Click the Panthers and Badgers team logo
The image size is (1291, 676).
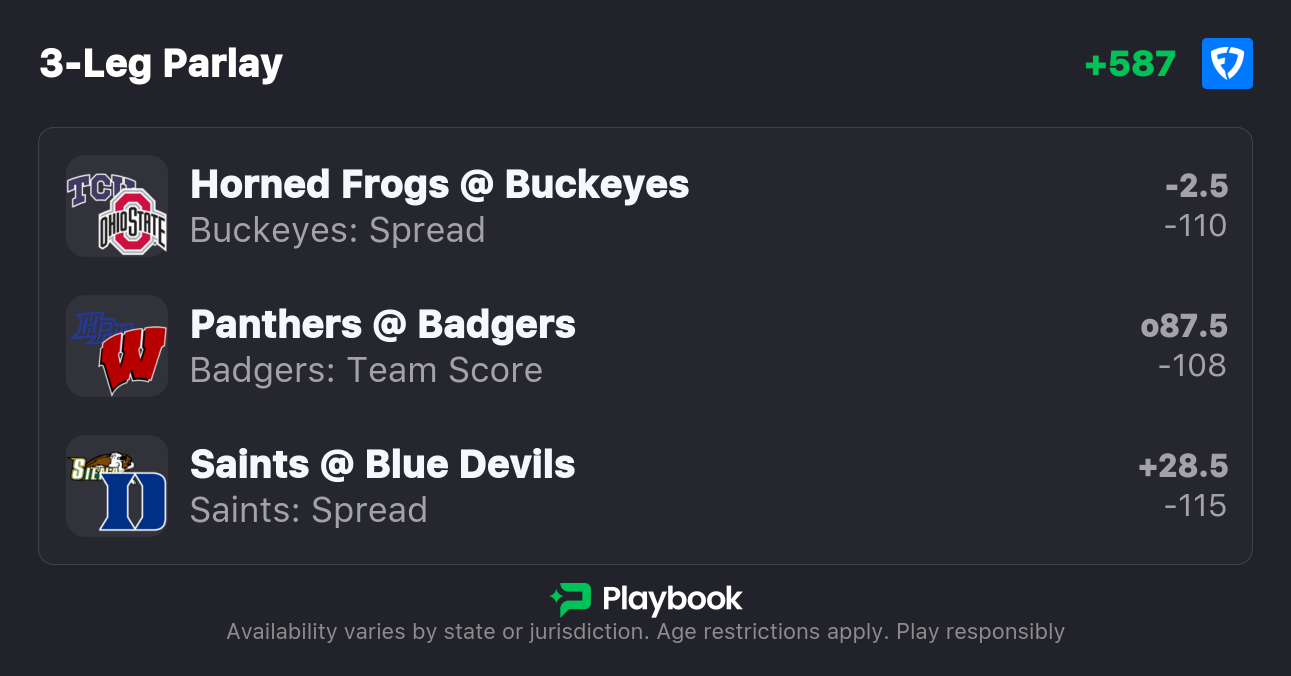pos(117,346)
